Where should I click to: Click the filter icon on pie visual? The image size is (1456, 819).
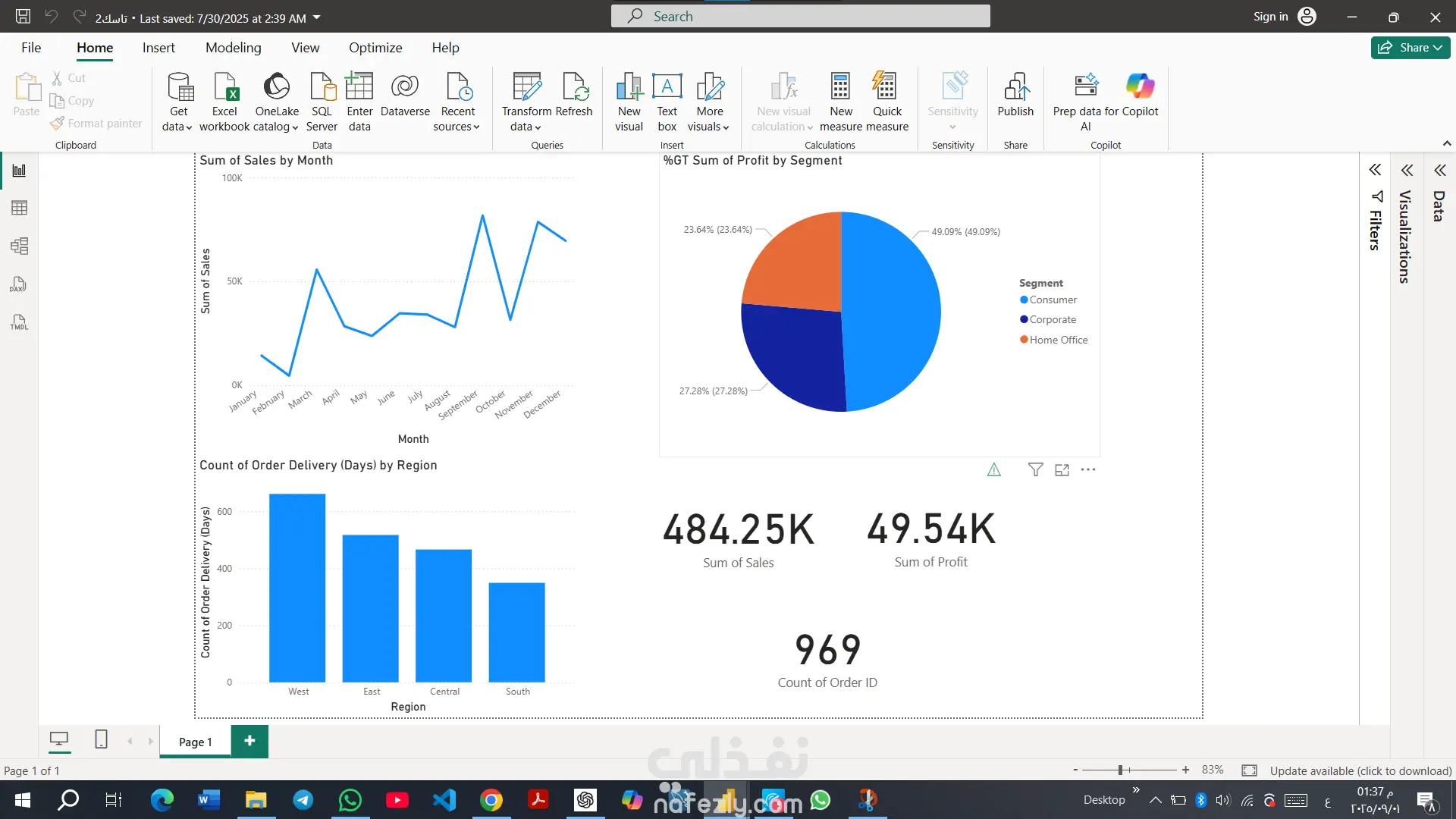click(1035, 470)
